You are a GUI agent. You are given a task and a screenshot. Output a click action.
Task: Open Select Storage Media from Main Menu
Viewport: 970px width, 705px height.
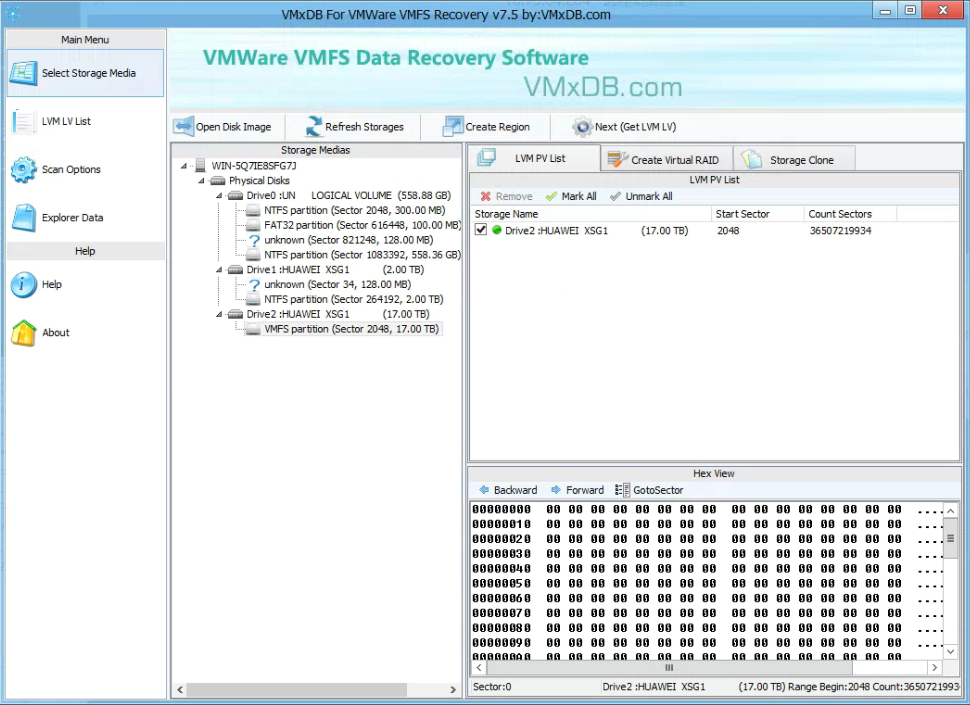coord(85,73)
